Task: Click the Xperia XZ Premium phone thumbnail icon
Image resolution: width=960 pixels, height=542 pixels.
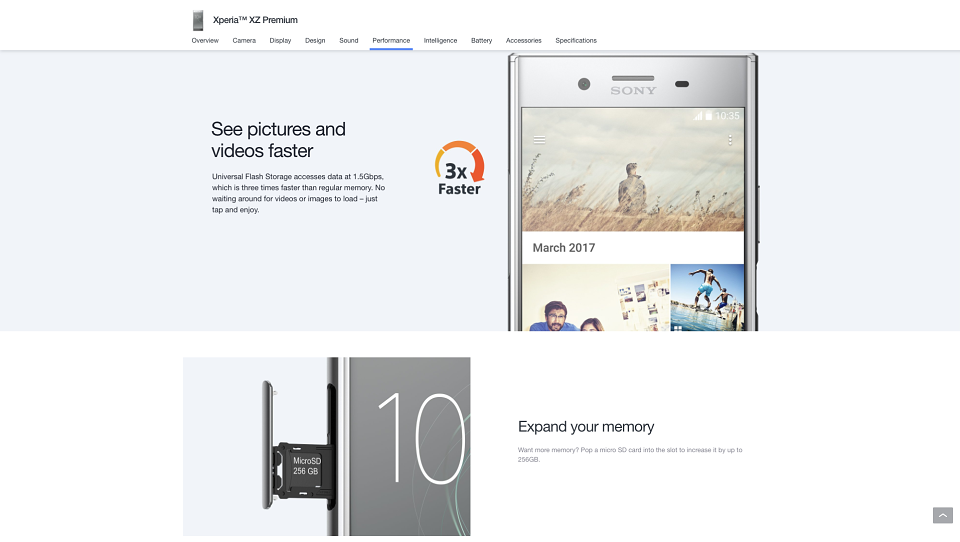Action: click(198, 20)
